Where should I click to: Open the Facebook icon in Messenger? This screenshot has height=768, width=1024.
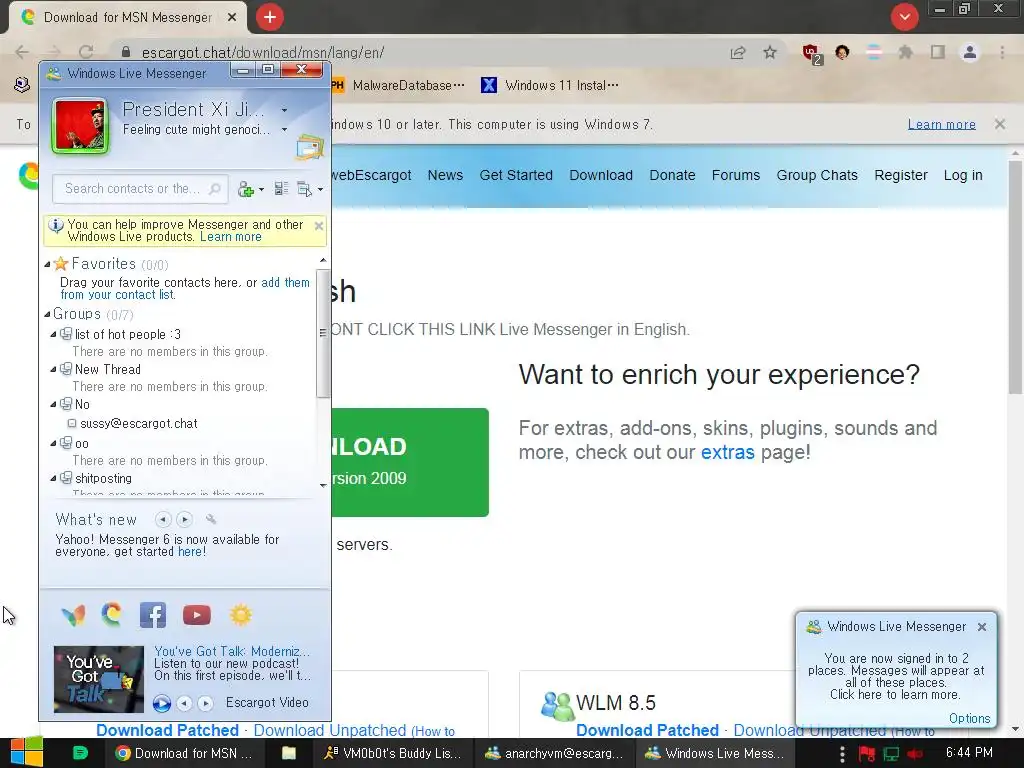[153, 615]
